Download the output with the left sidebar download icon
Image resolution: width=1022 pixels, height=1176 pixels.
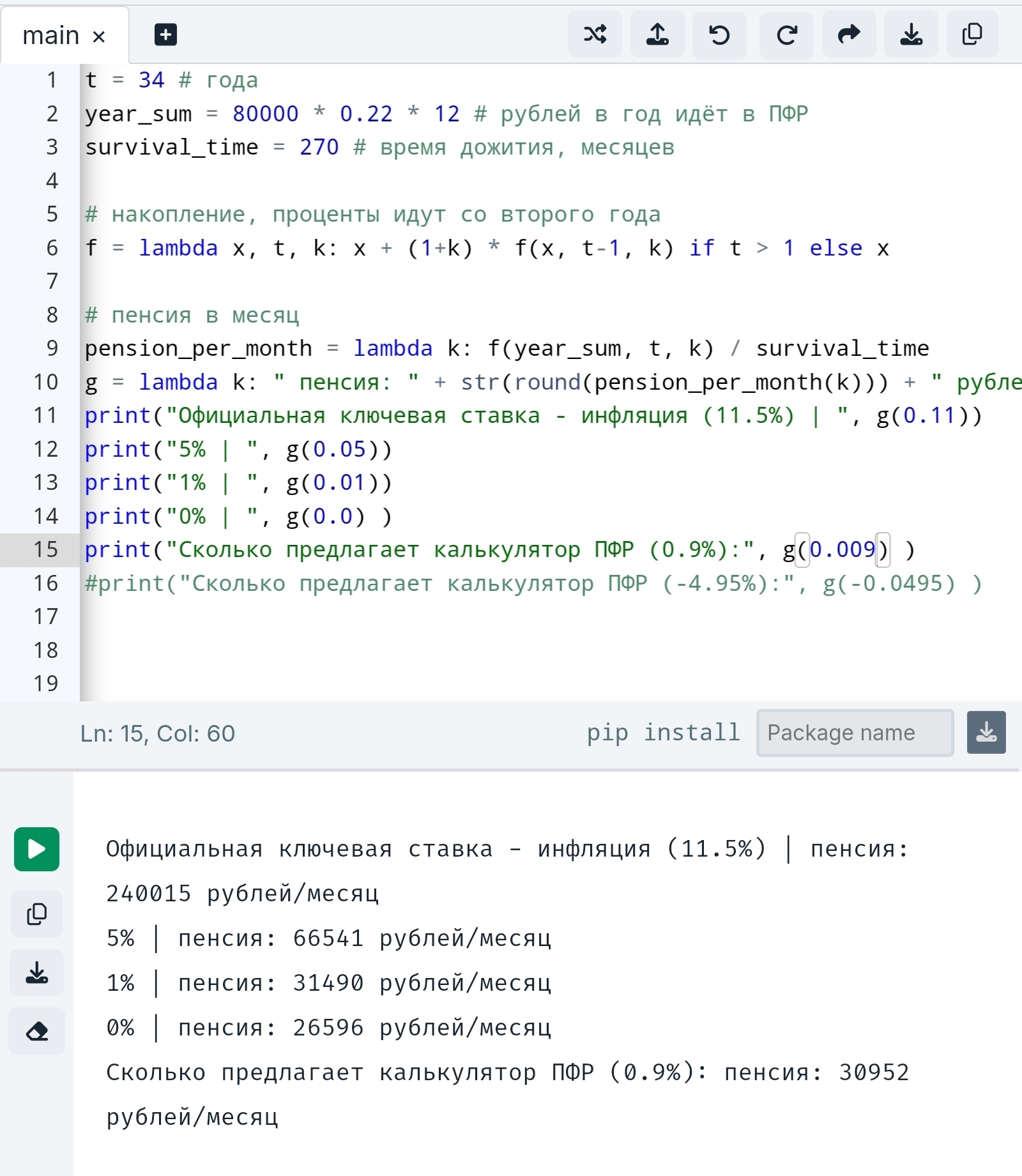(36, 973)
